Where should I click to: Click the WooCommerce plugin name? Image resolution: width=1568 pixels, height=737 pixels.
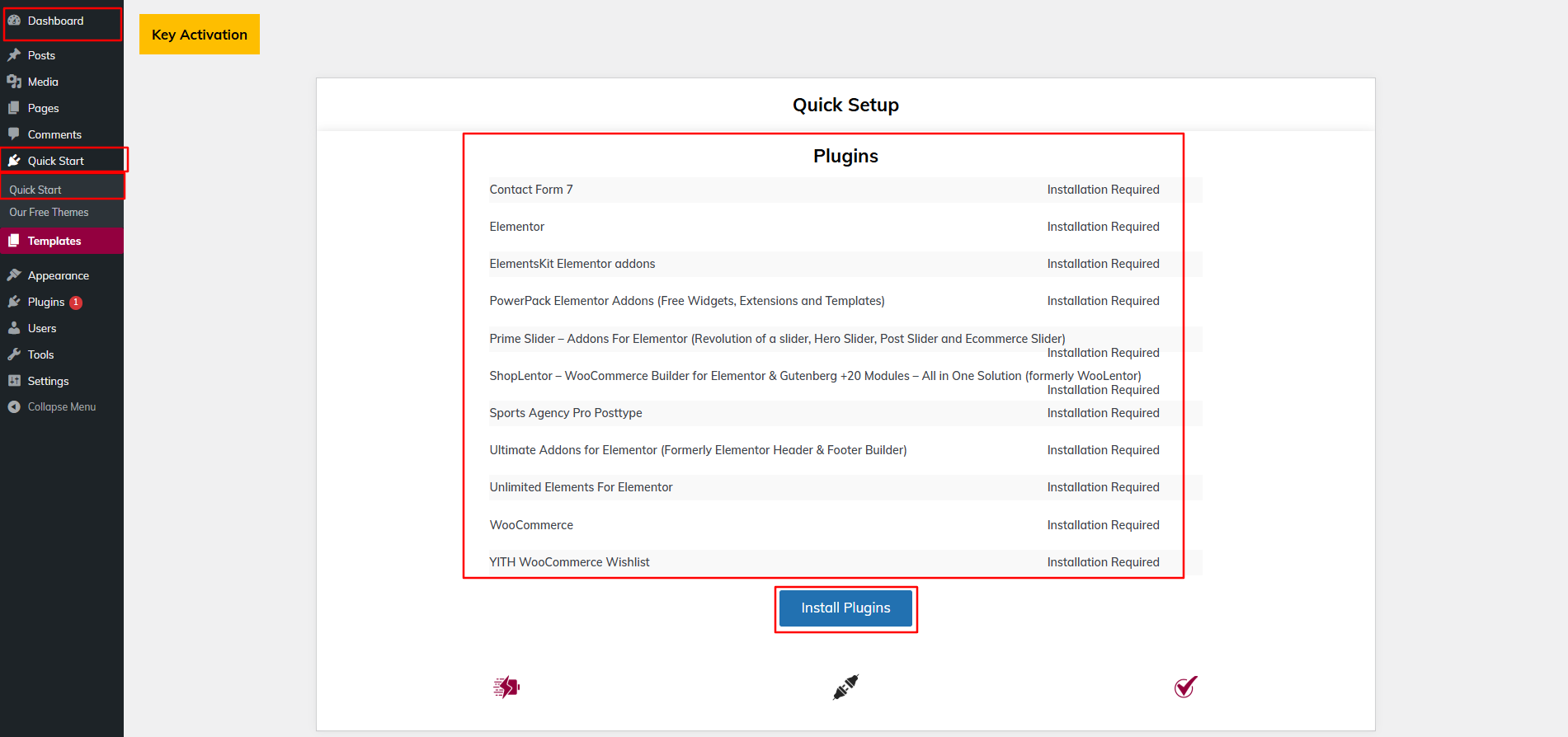click(531, 525)
